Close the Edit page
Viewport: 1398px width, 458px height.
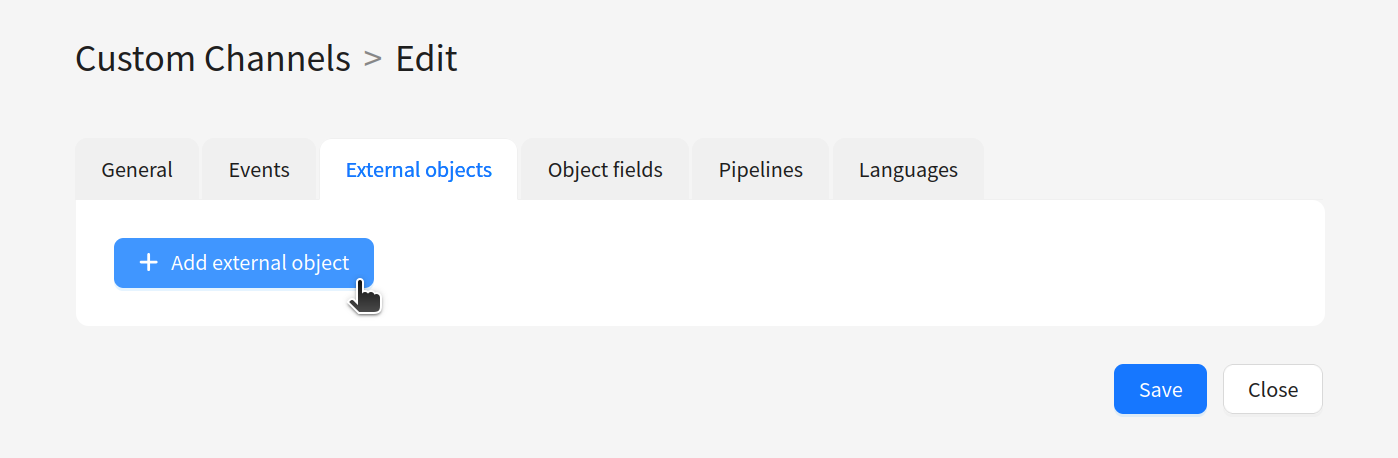pyautogui.click(x=1273, y=389)
